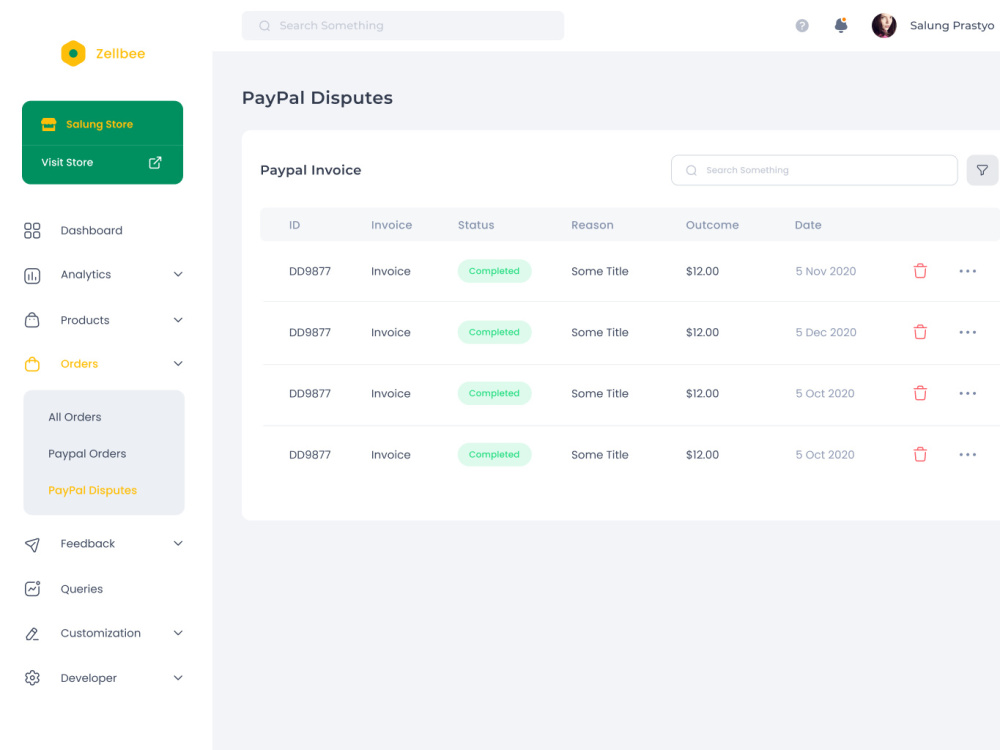Expand the Customization menu chevron
The width and height of the screenshot is (1000, 750).
pos(178,633)
